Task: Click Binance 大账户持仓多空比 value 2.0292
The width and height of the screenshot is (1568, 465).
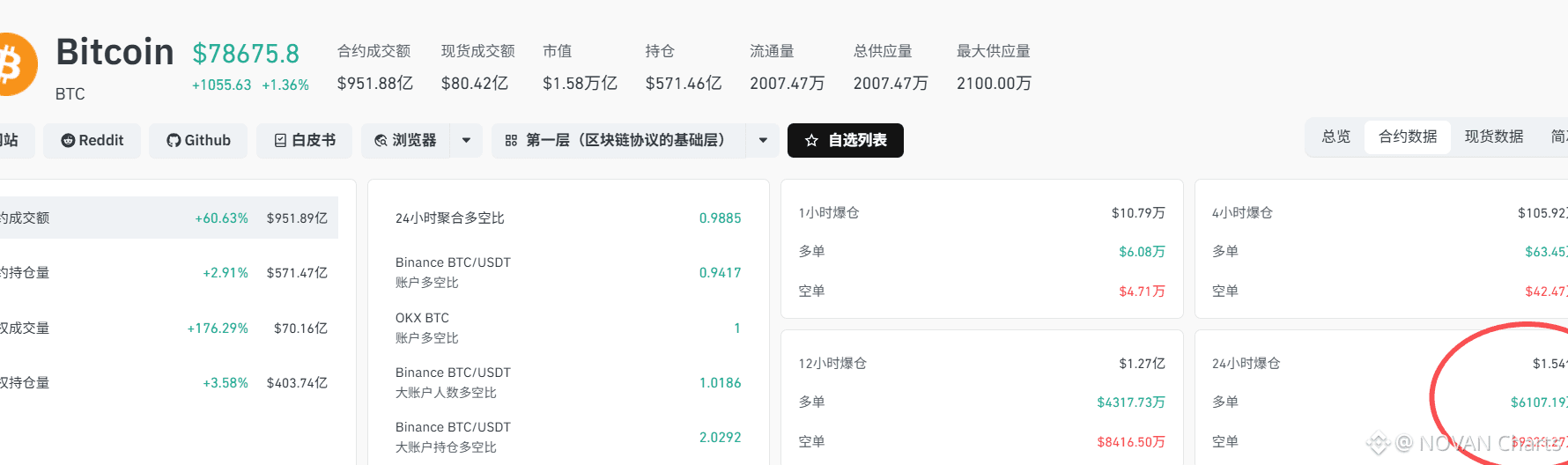Action: [720, 437]
